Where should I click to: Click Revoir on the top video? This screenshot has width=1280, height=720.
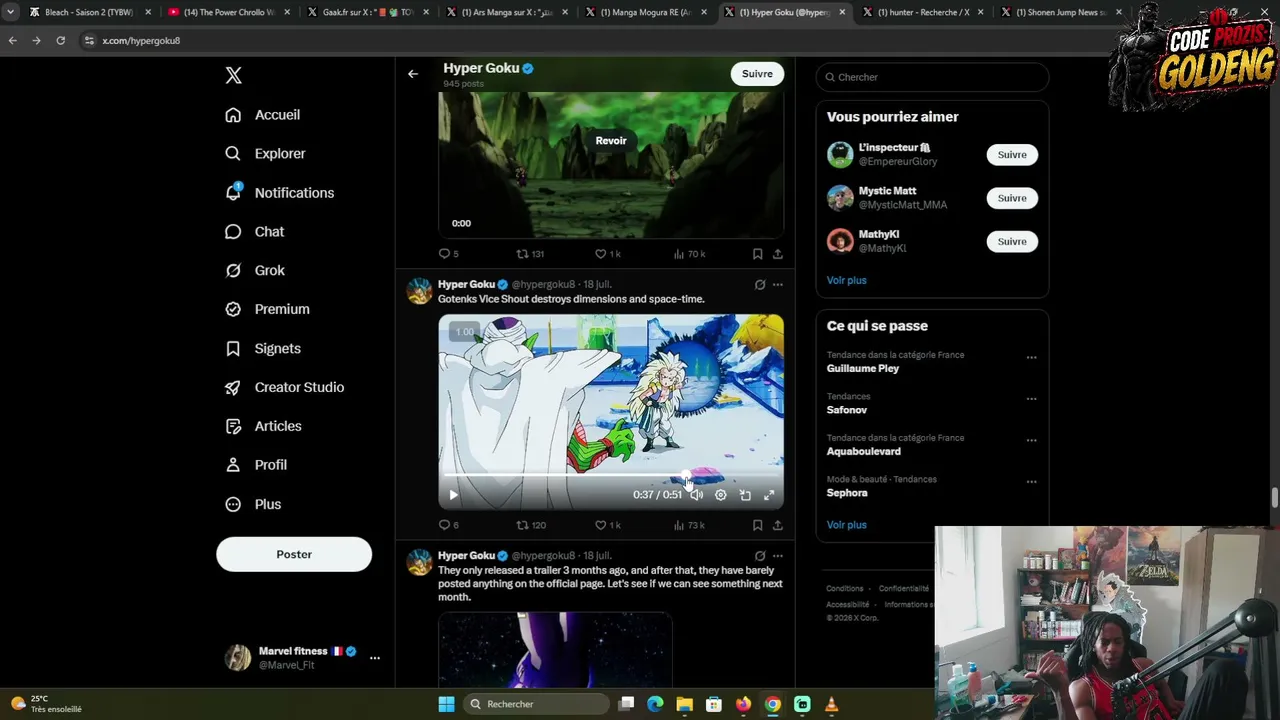point(611,141)
